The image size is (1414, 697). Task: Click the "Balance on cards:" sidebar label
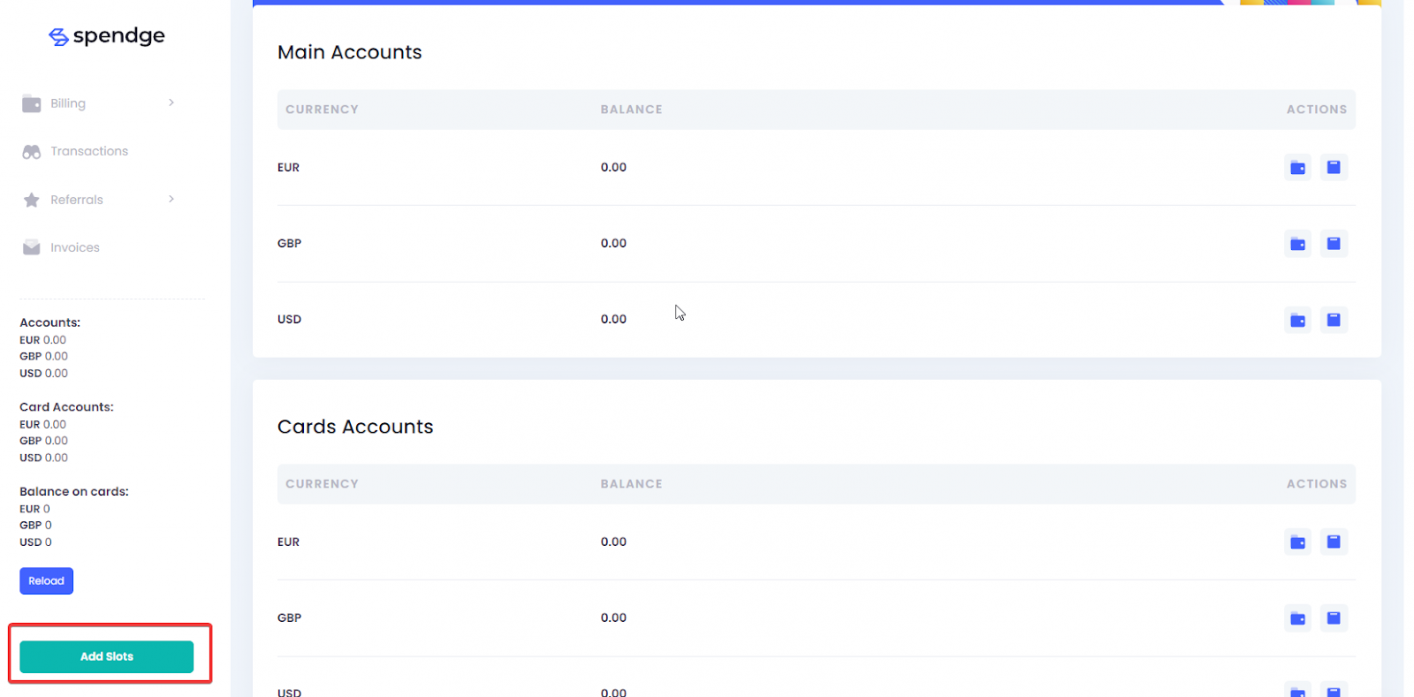point(74,492)
